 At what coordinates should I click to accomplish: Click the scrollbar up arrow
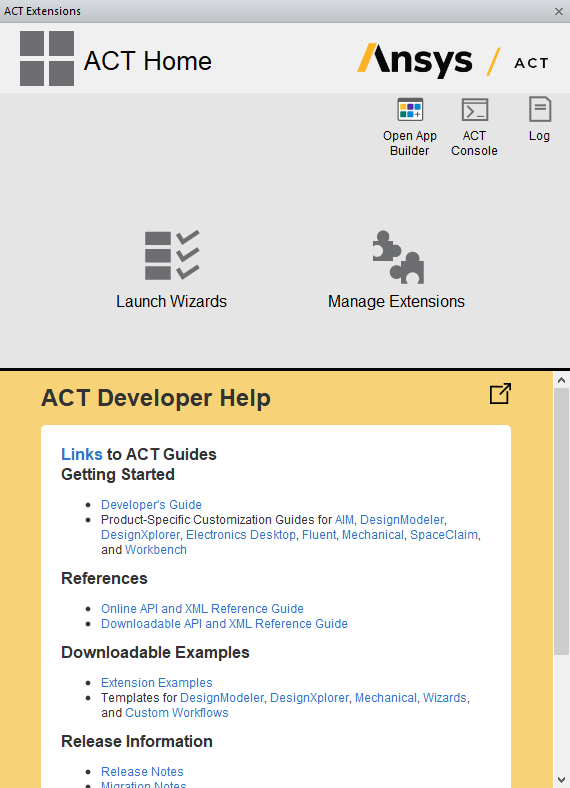[x=561, y=380]
